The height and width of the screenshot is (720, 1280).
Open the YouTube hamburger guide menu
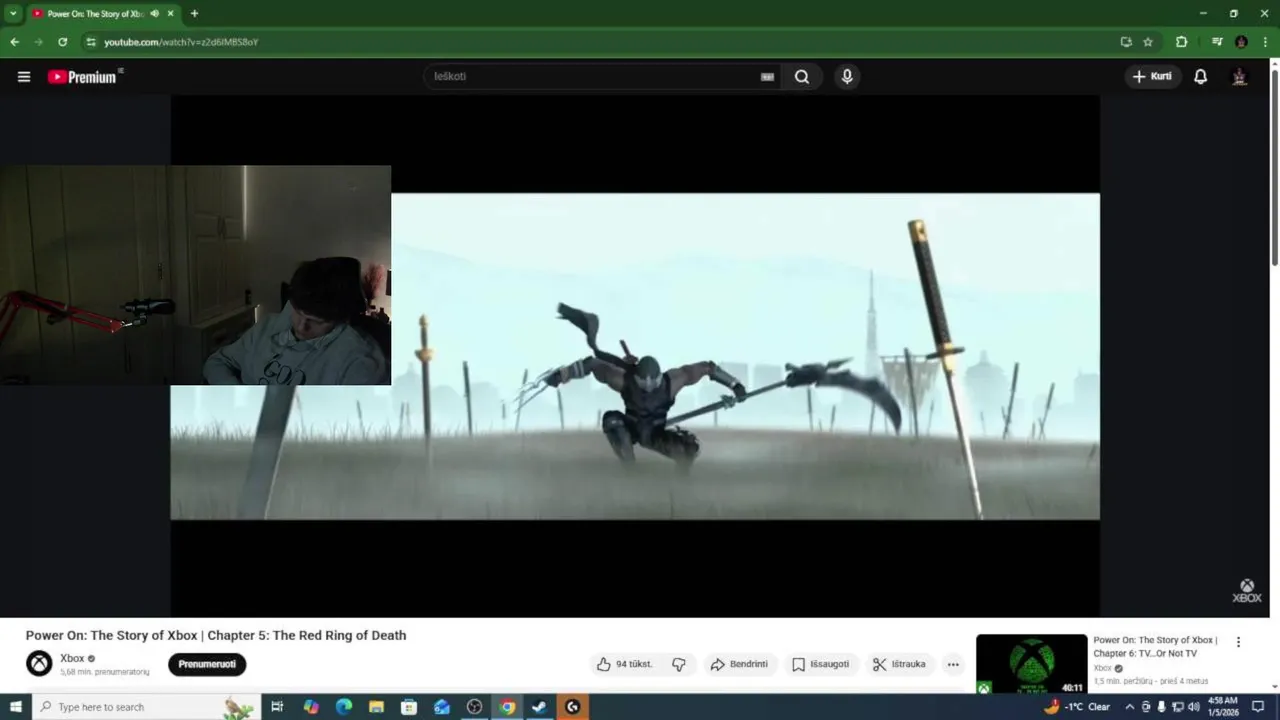[24, 77]
